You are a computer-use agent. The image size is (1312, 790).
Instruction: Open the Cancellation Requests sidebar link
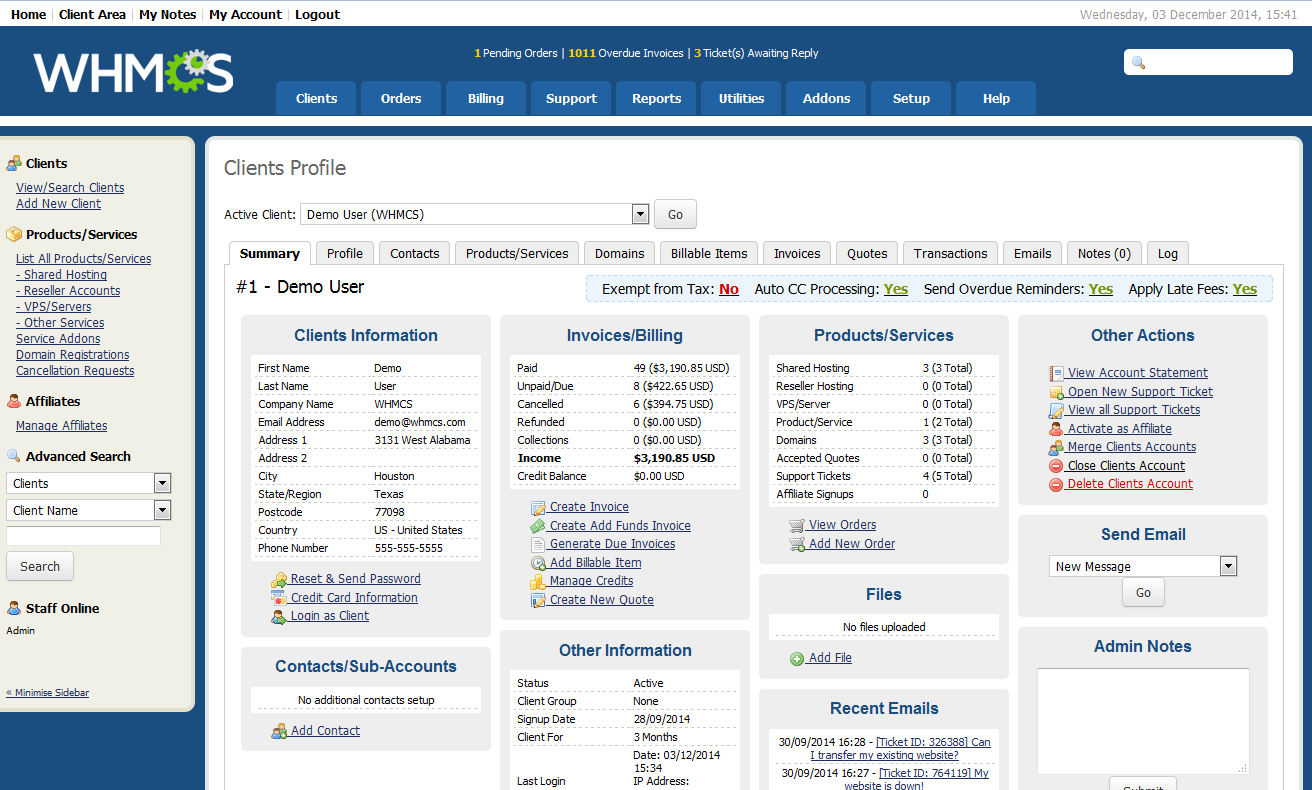point(75,370)
